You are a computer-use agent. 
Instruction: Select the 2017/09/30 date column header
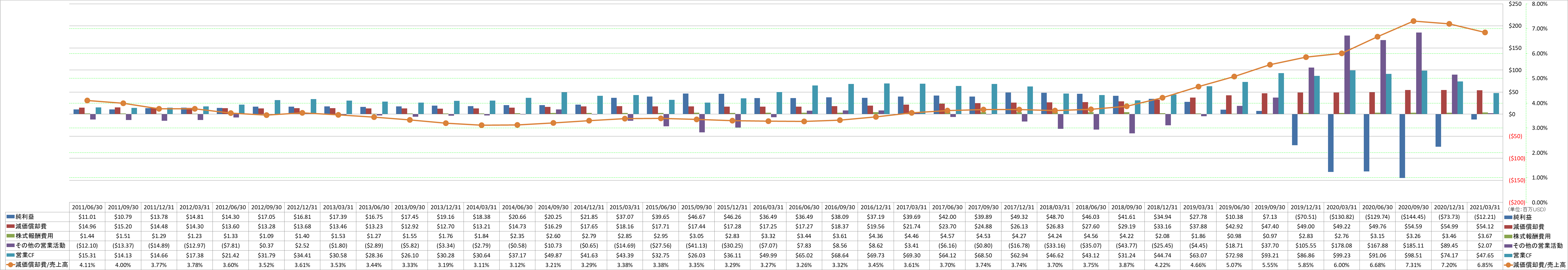[983, 207]
